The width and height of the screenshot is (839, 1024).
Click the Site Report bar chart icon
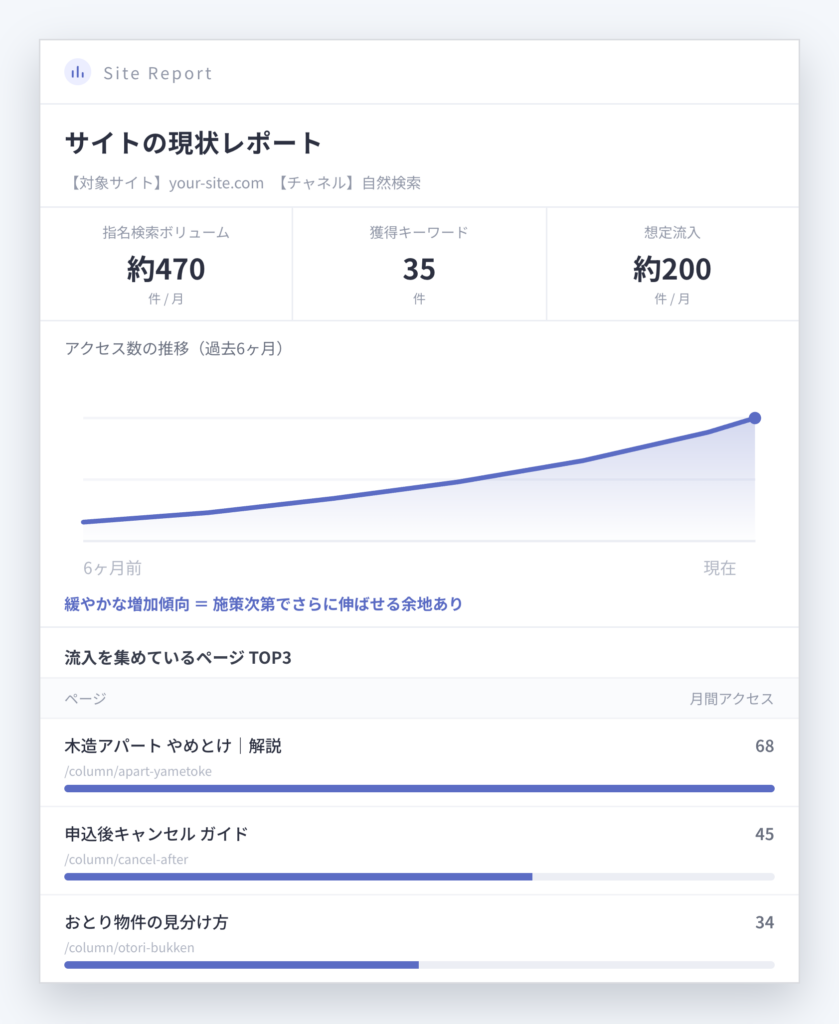78,72
